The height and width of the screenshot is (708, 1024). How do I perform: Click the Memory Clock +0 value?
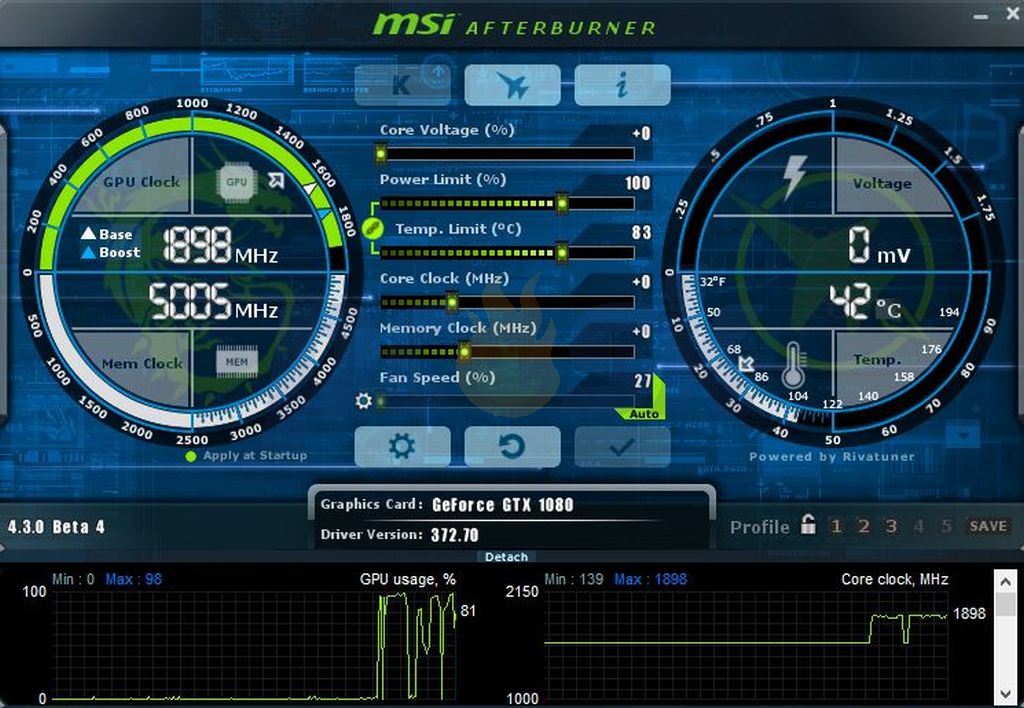(x=641, y=331)
